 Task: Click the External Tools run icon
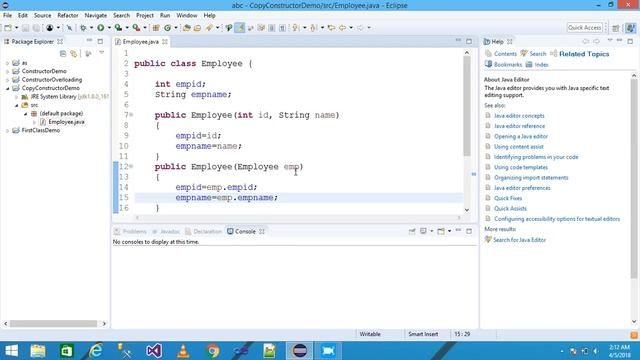(x=136, y=28)
